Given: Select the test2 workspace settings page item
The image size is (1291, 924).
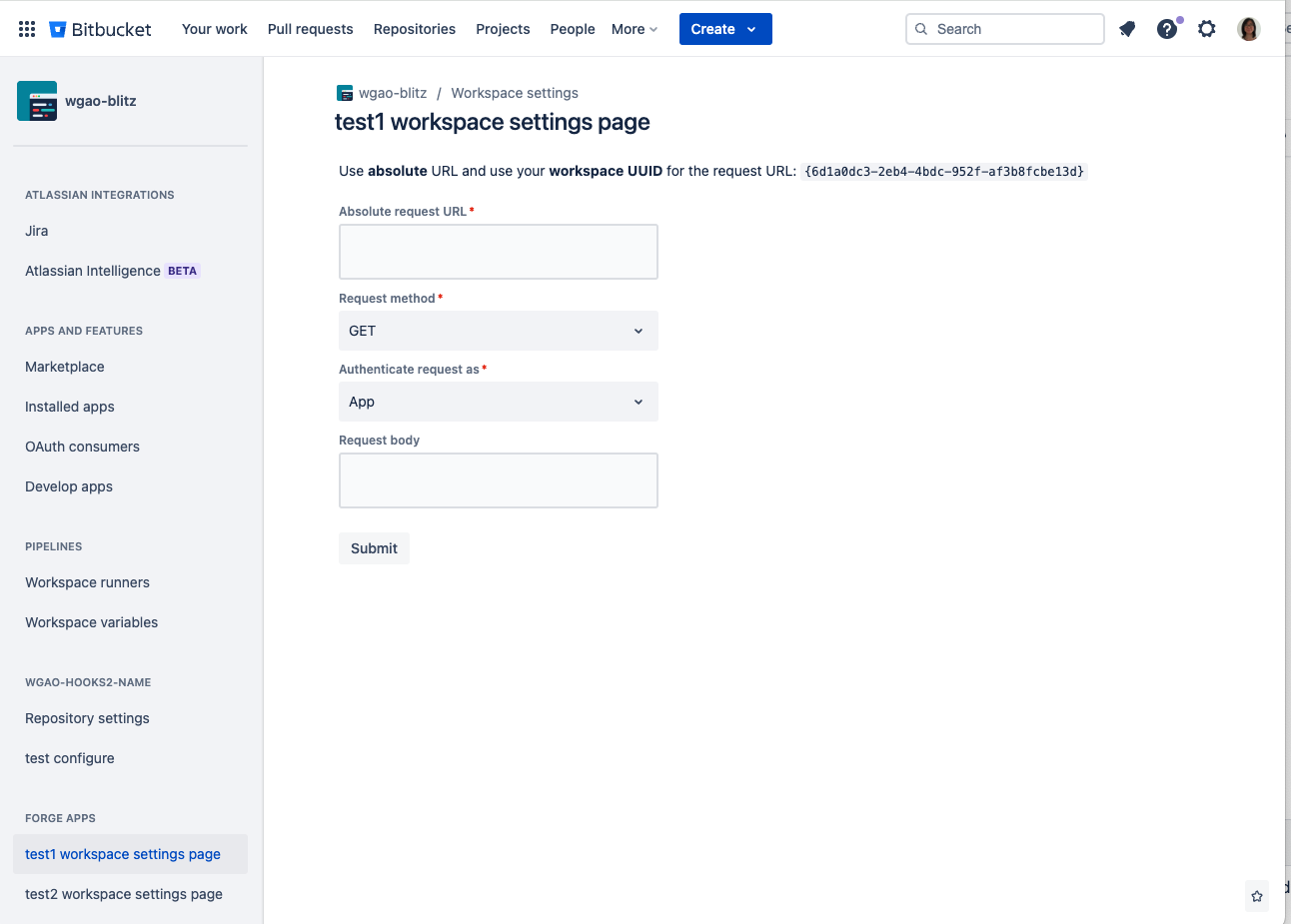Looking at the screenshot, I should 123,894.
